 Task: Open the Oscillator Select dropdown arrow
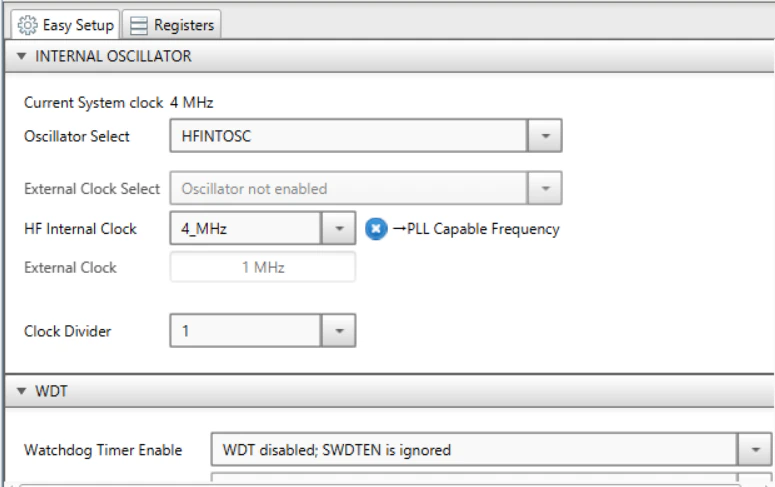(545, 135)
